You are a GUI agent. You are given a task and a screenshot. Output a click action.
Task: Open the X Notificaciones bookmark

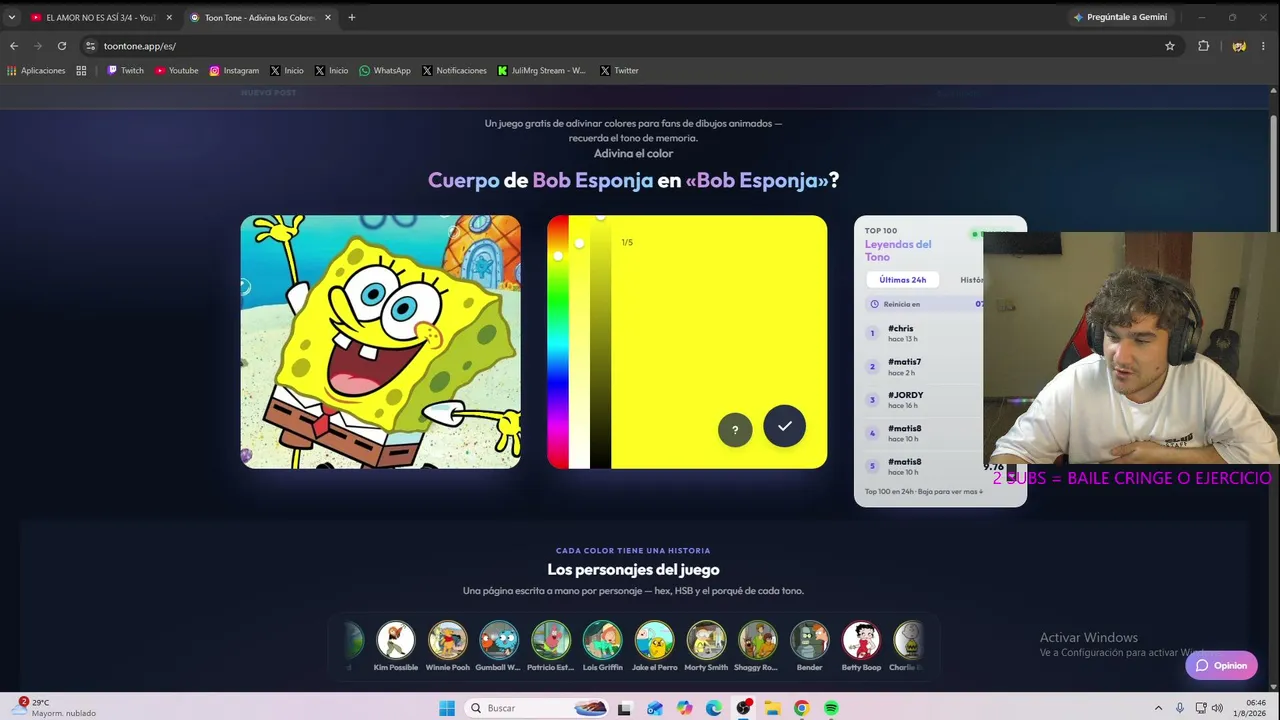coord(454,71)
